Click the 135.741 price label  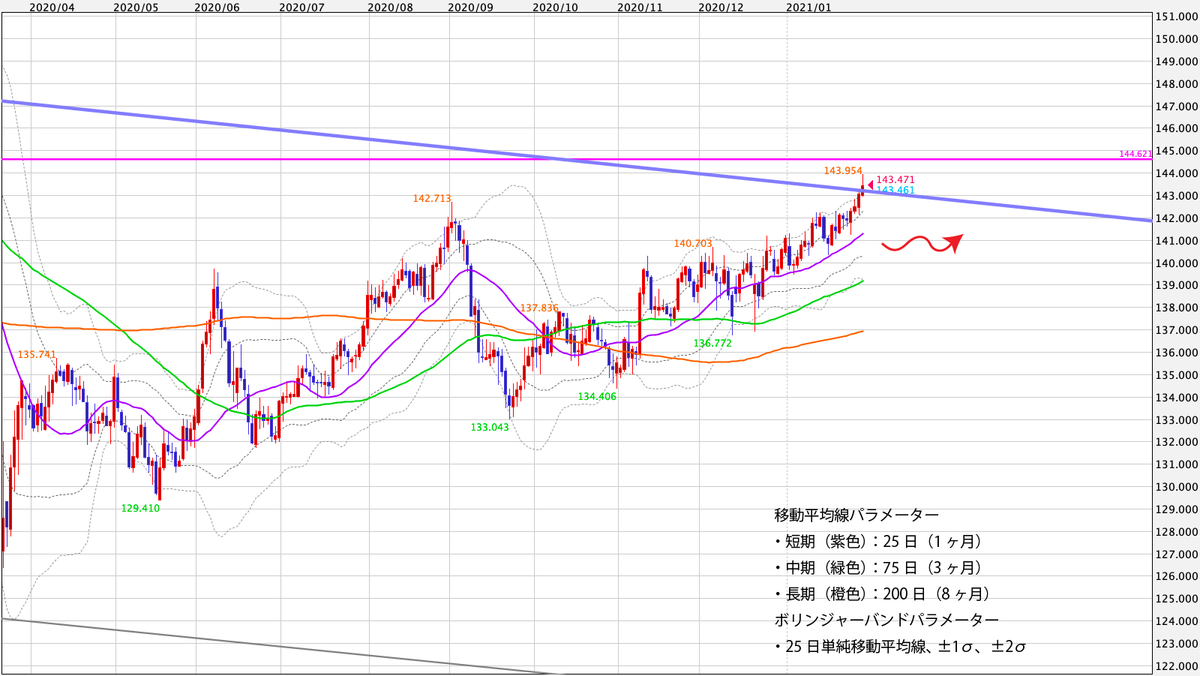tap(35, 354)
